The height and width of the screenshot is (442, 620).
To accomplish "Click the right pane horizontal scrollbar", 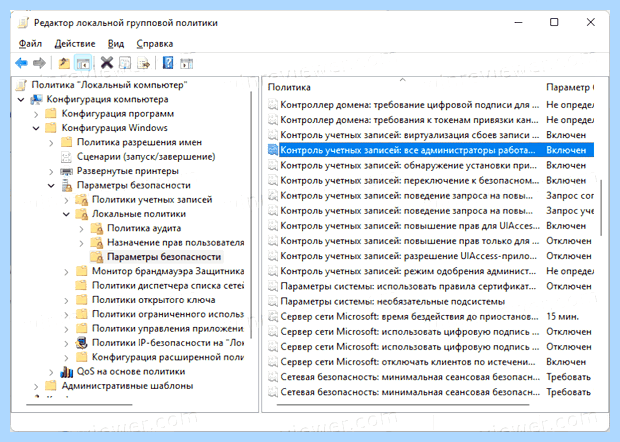I will click(403, 405).
